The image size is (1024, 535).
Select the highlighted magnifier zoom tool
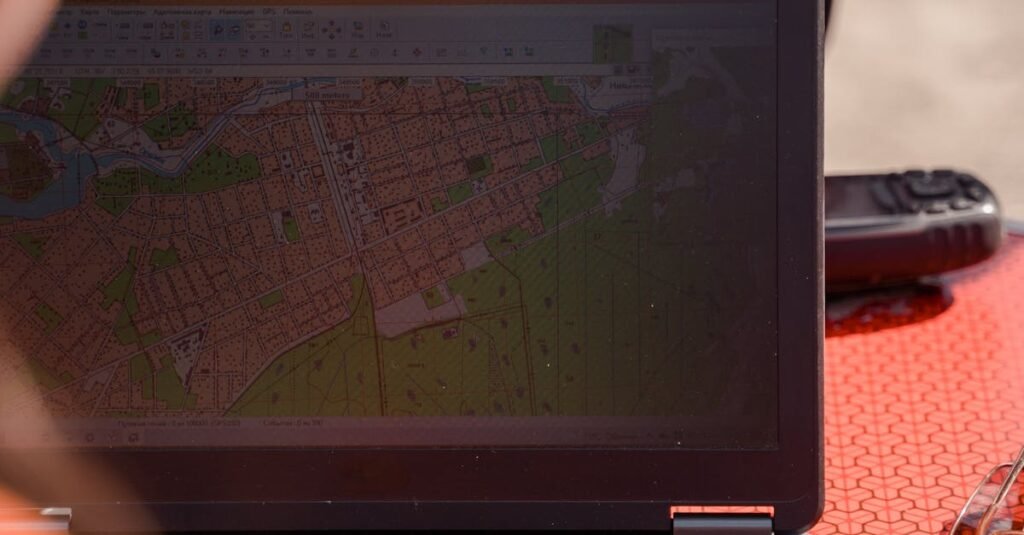click(217, 29)
